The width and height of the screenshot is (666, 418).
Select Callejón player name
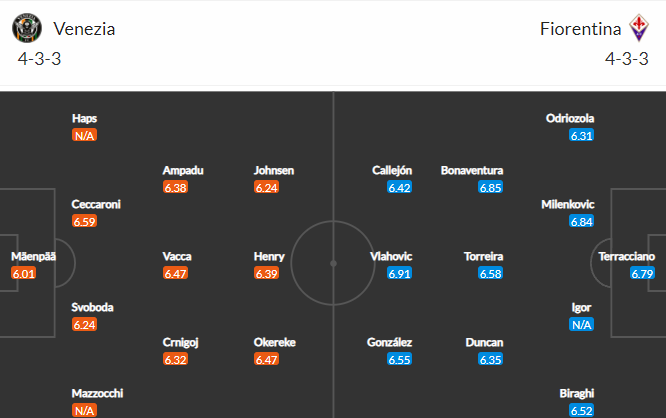pos(392,170)
